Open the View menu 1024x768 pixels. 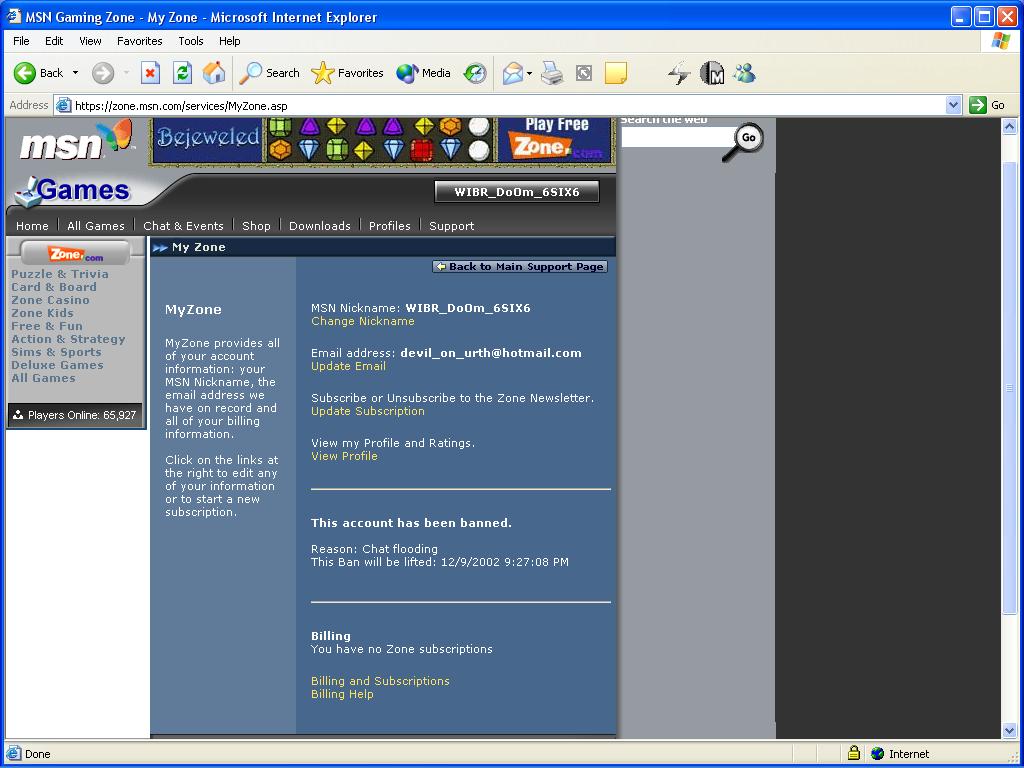[90, 41]
